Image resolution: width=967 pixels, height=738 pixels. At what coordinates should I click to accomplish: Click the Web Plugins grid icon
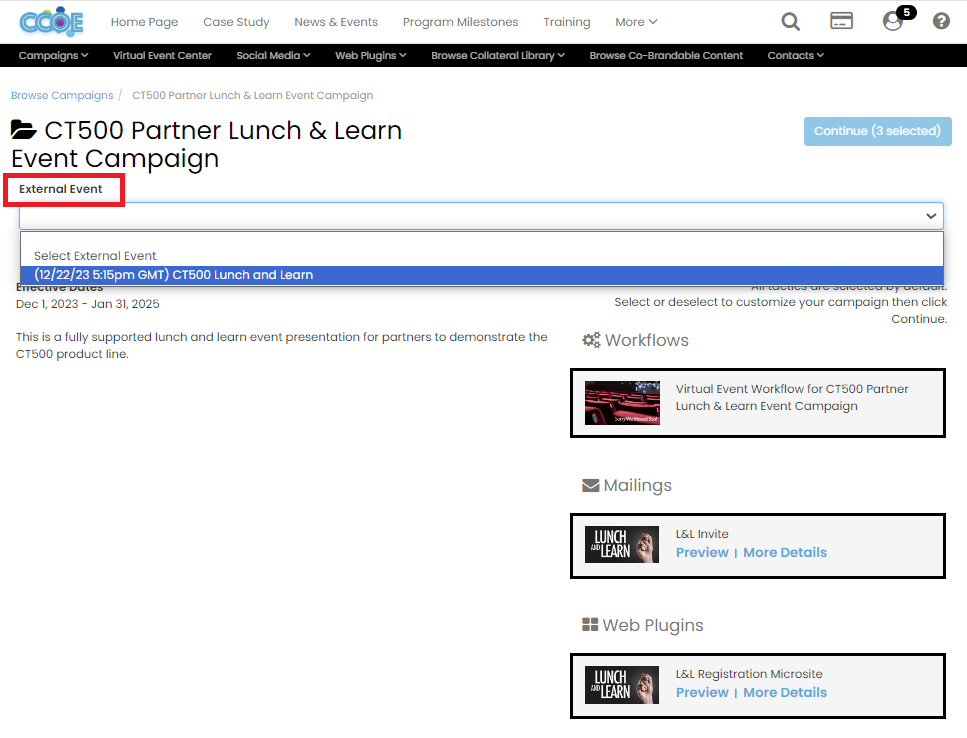coord(590,625)
